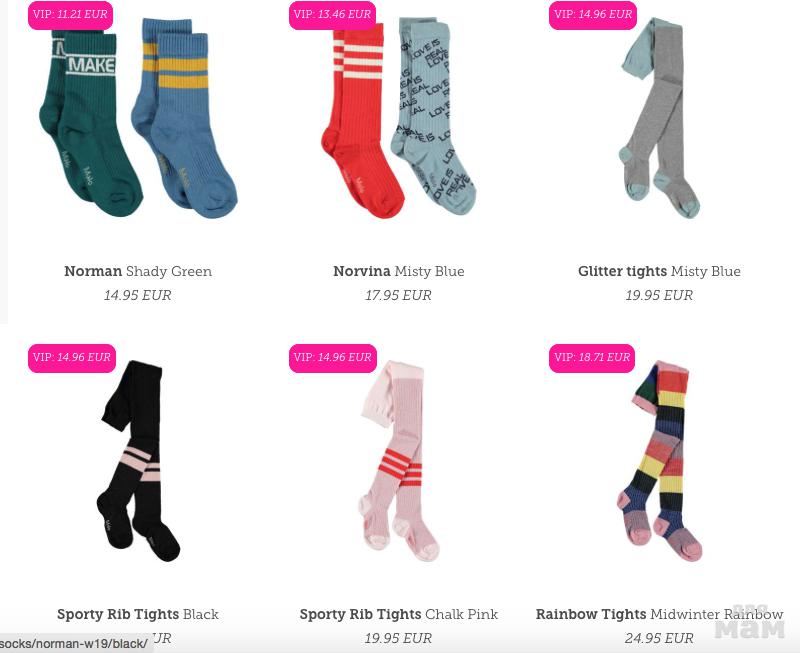800x653 pixels.
Task: Open the Sporty Rib Tights Chalk Pink image
Action: [x=398, y=461]
